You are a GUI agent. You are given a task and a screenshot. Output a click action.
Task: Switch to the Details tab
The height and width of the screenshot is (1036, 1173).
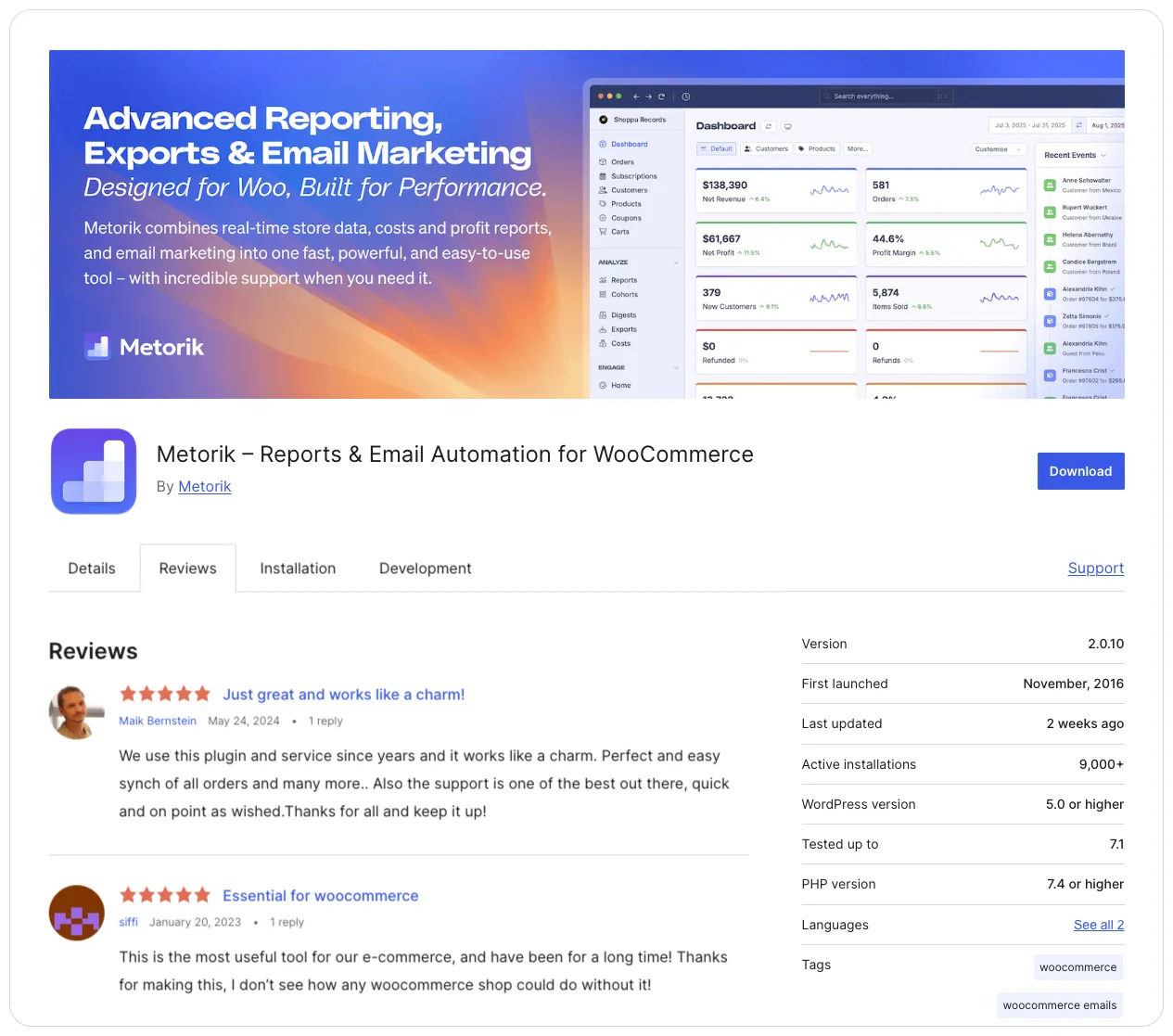(92, 569)
